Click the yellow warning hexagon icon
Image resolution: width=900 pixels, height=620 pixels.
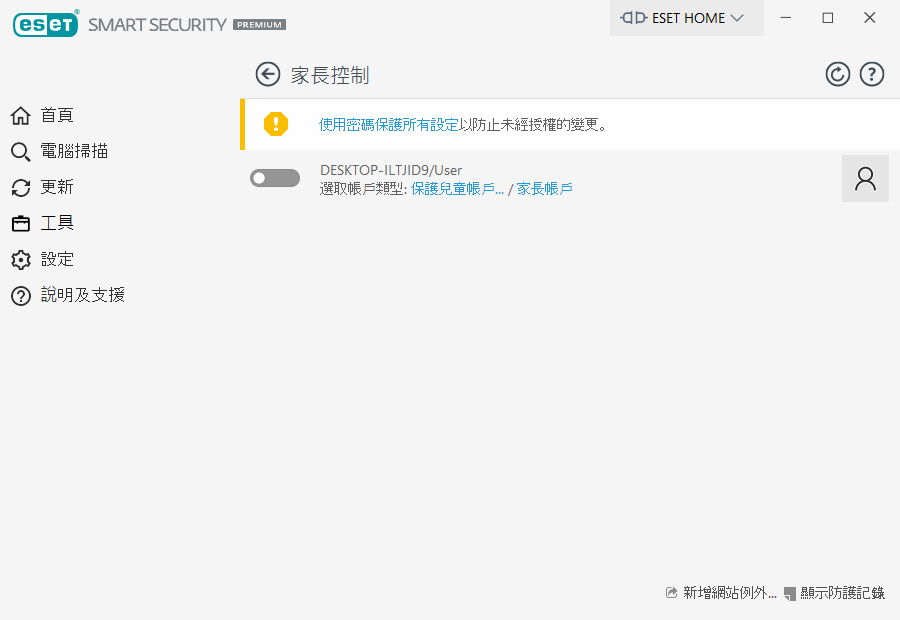[x=275, y=124]
